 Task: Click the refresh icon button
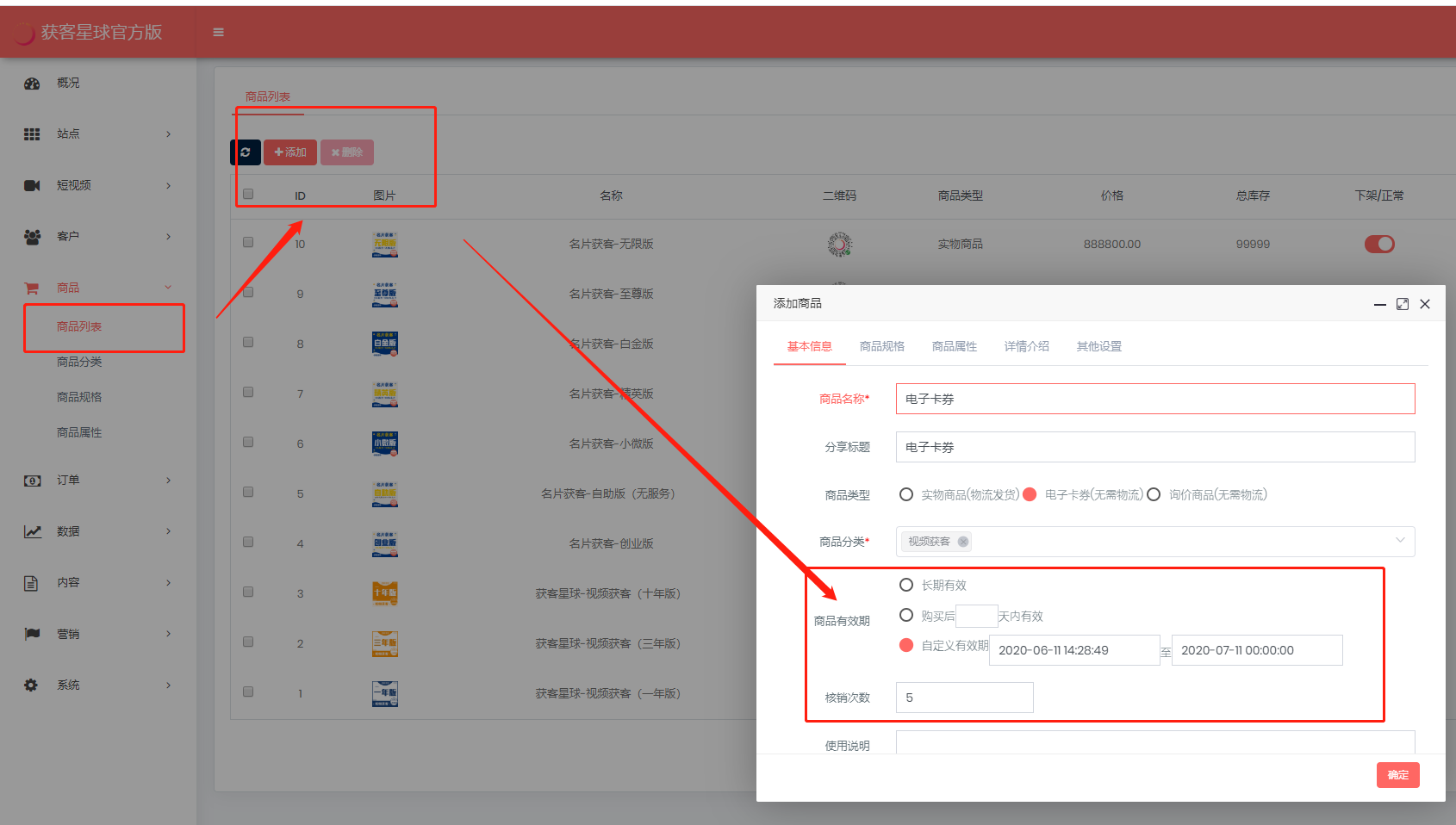coord(246,152)
